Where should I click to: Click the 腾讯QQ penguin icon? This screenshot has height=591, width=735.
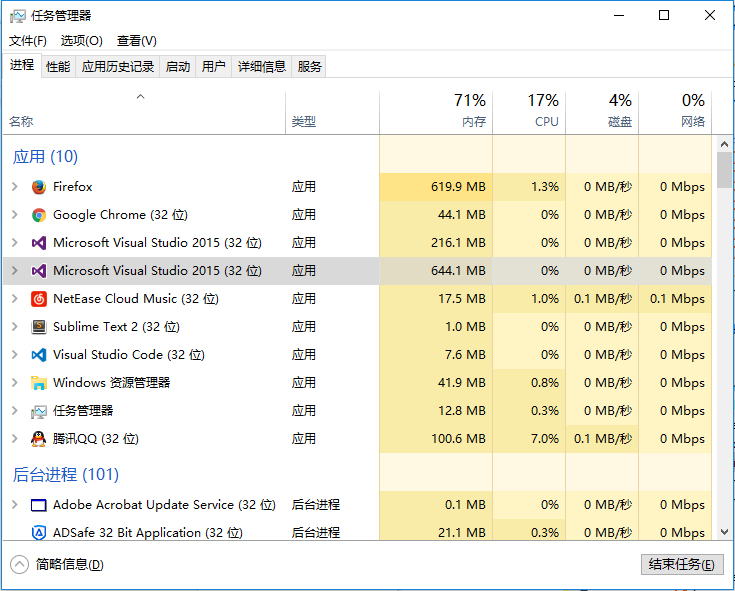click(38, 439)
